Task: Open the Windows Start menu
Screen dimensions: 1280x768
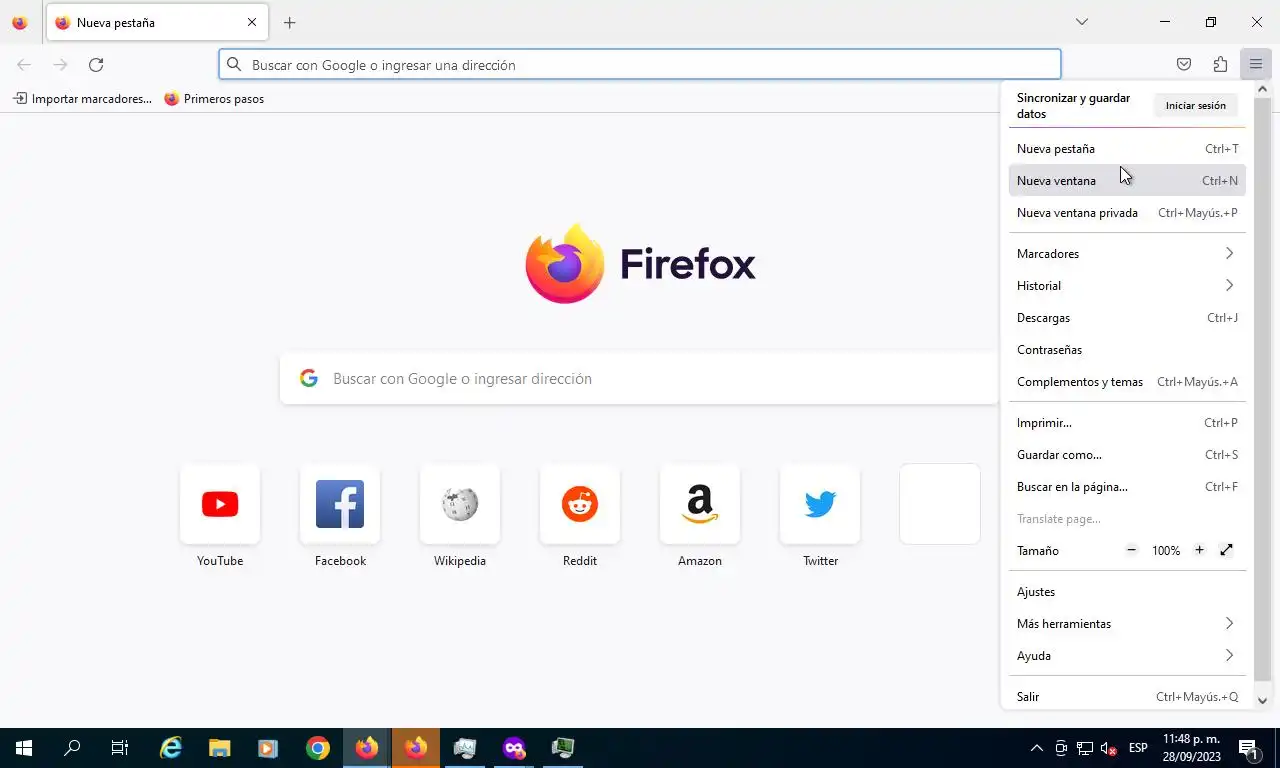Action: (24, 748)
